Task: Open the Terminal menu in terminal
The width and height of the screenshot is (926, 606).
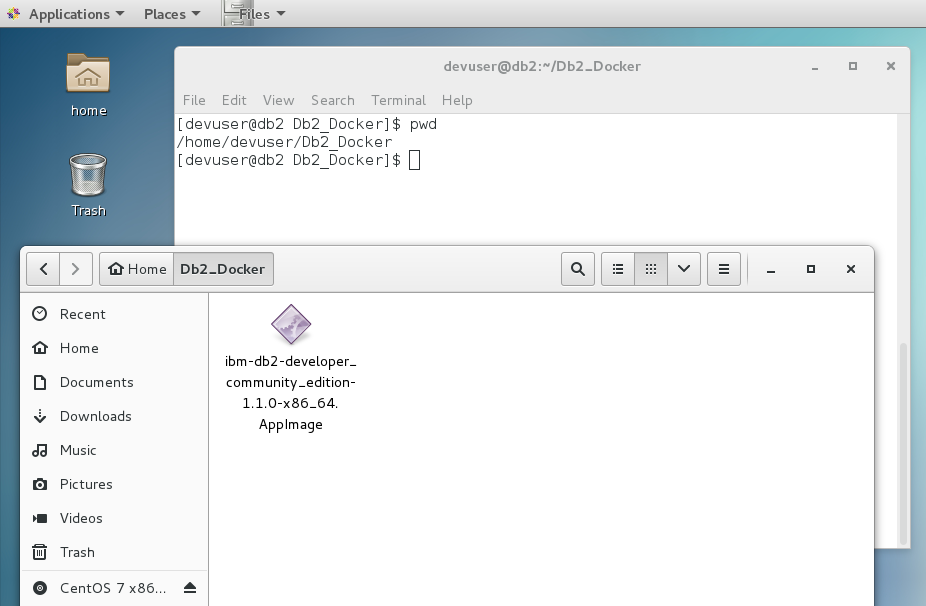Action: 398,100
